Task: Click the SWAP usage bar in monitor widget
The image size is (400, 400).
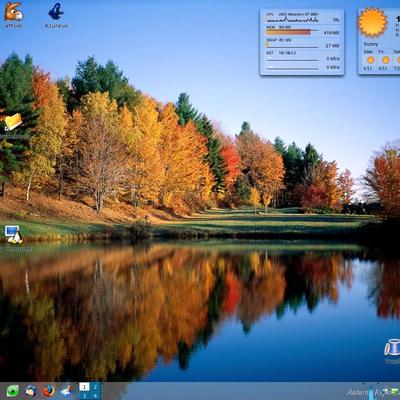Action: tap(292, 45)
